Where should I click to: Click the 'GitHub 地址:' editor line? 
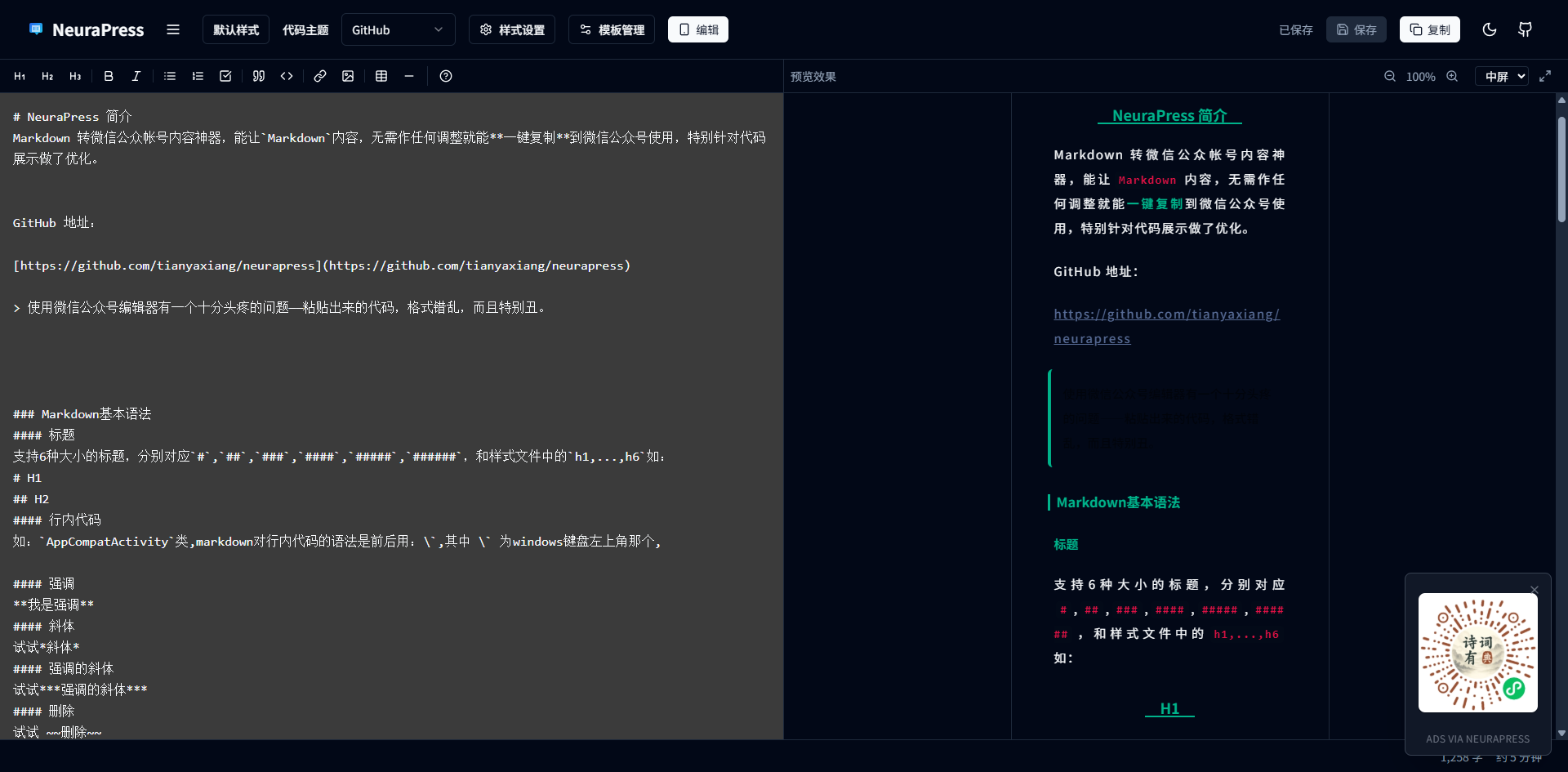point(55,222)
